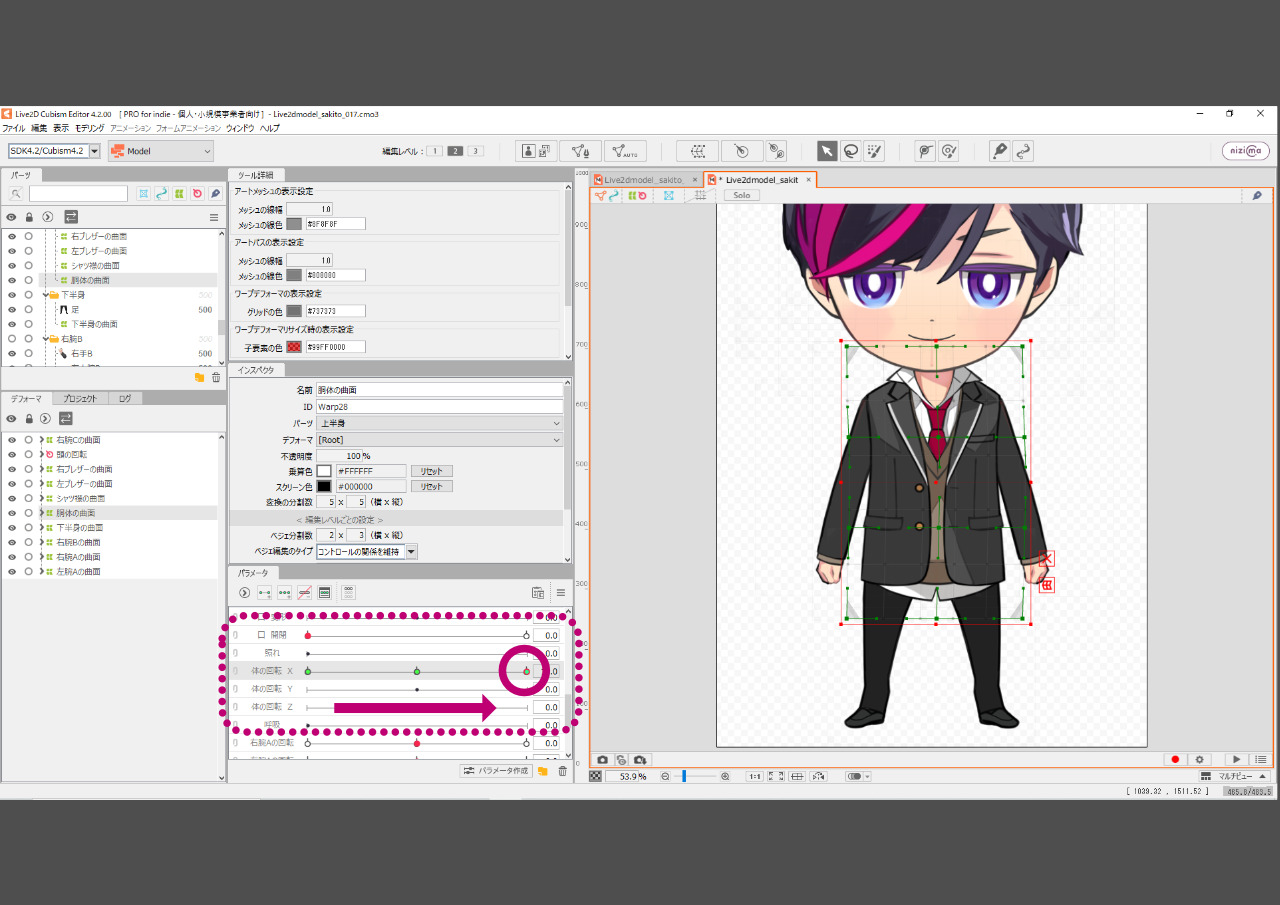Open the Model workspace dropdown
Screen dimensions: 1280x905
[x=161, y=151]
